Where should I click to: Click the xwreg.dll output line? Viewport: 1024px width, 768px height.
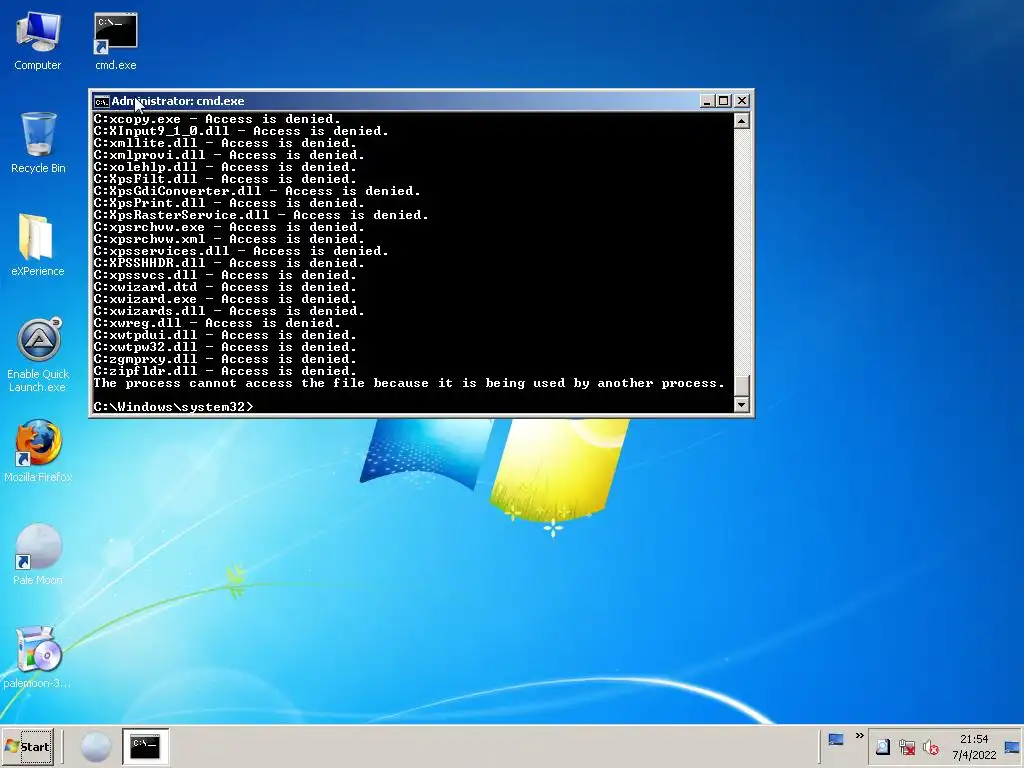coord(217,323)
